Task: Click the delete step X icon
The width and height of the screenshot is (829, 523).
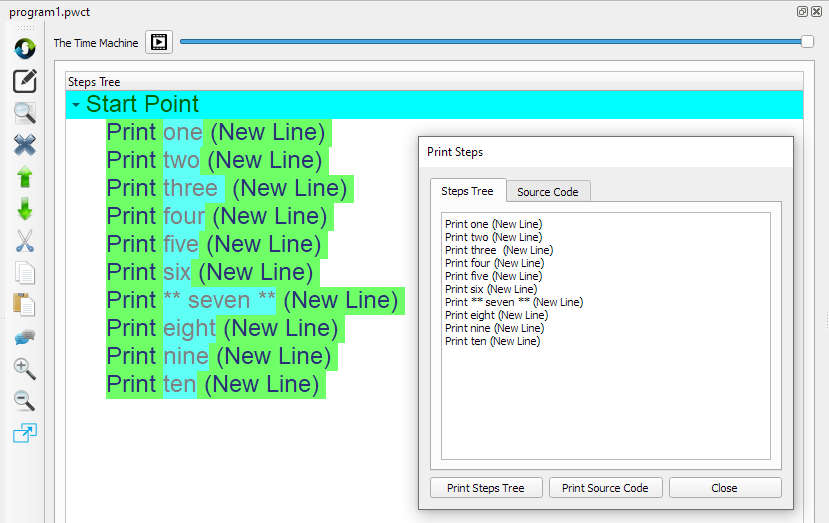Action: click(25, 145)
